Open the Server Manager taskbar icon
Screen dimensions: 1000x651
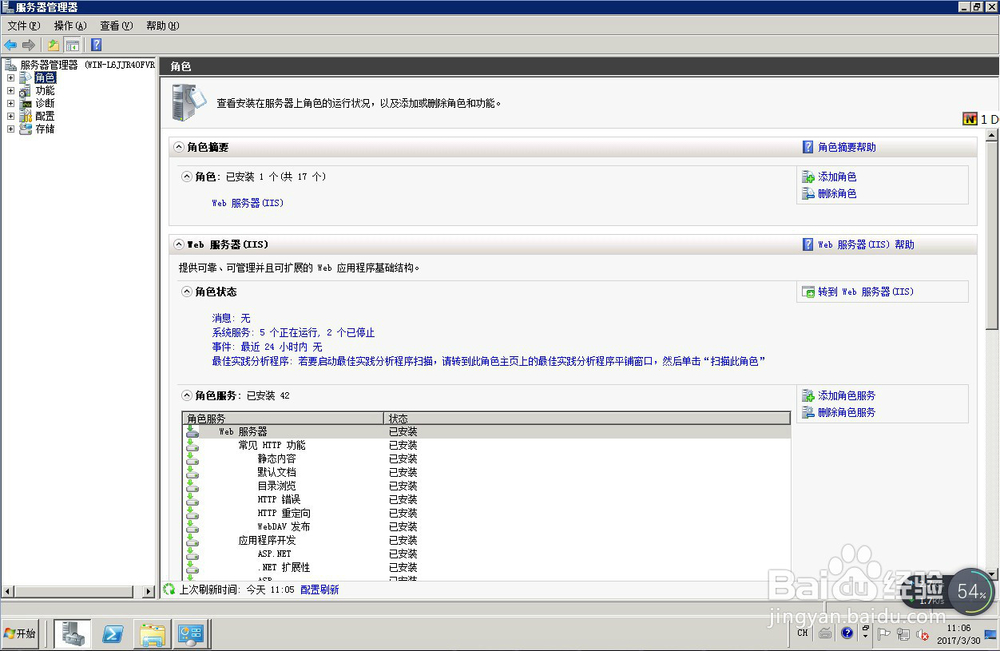point(70,633)
